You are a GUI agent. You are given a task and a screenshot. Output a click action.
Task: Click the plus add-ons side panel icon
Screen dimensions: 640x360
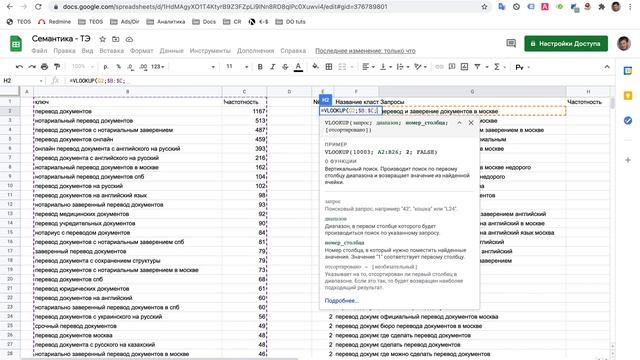tap(628, 160)
